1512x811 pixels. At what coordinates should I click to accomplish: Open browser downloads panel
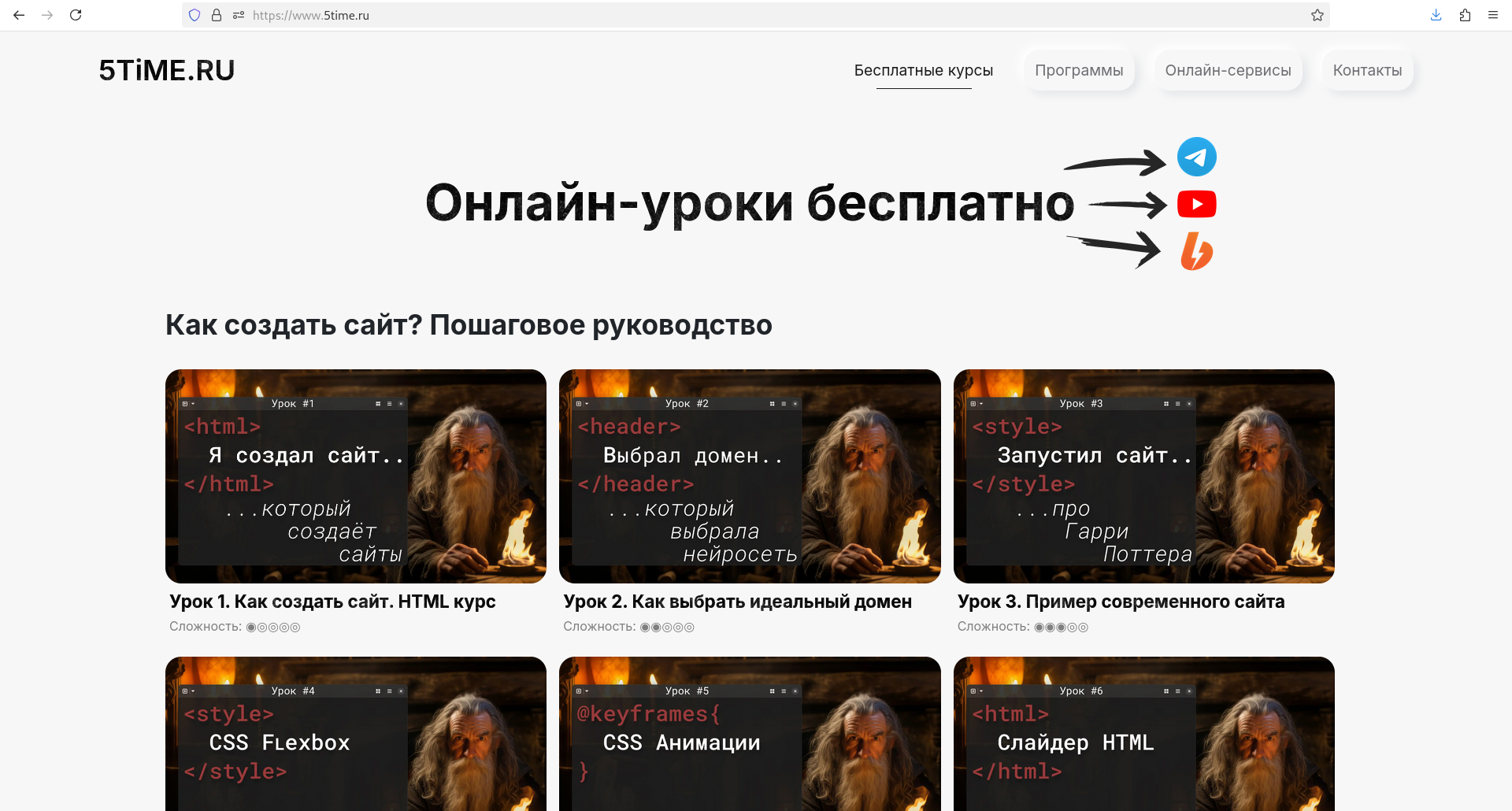[1436, 15]
